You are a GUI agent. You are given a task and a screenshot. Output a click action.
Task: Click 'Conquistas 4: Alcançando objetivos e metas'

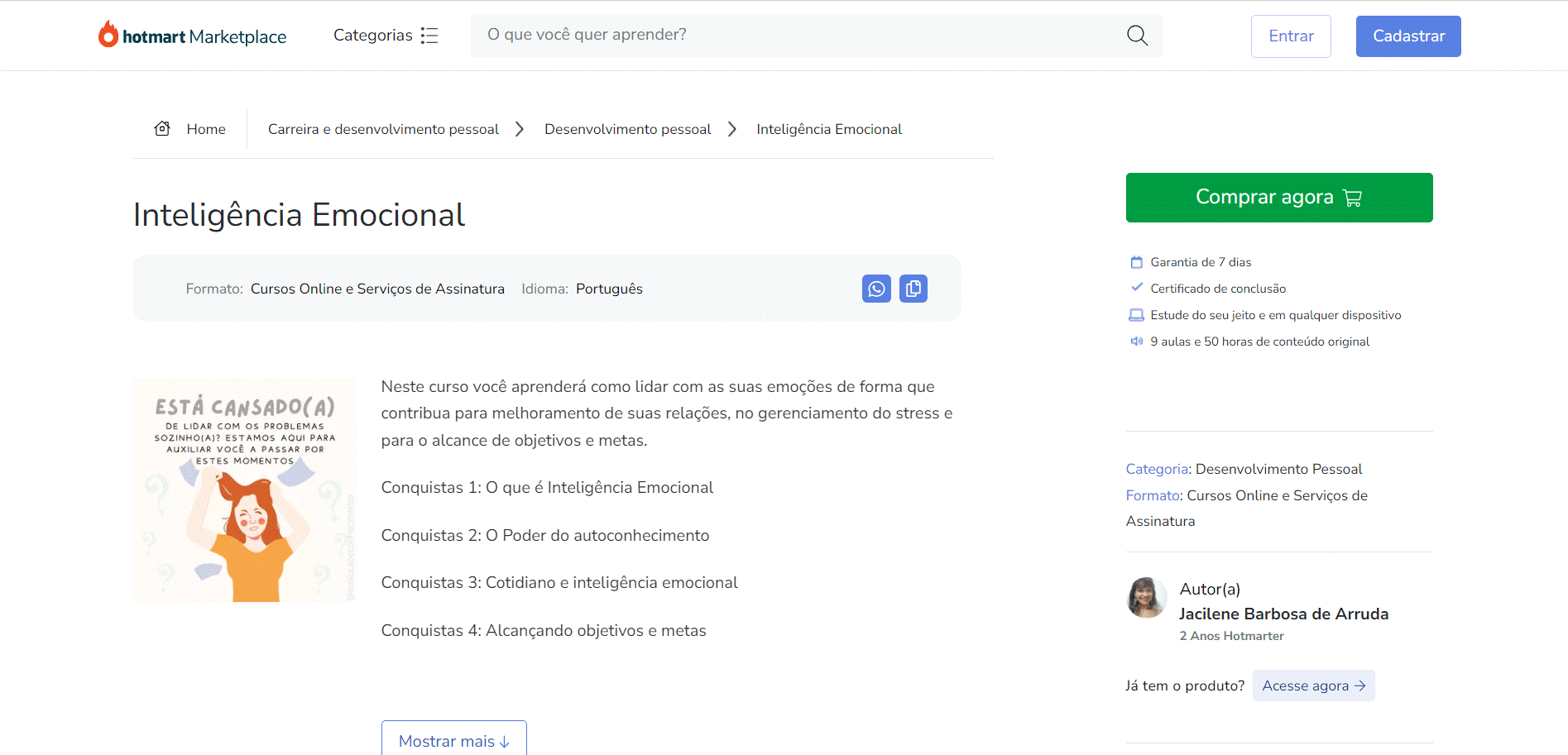pos(544,631)
